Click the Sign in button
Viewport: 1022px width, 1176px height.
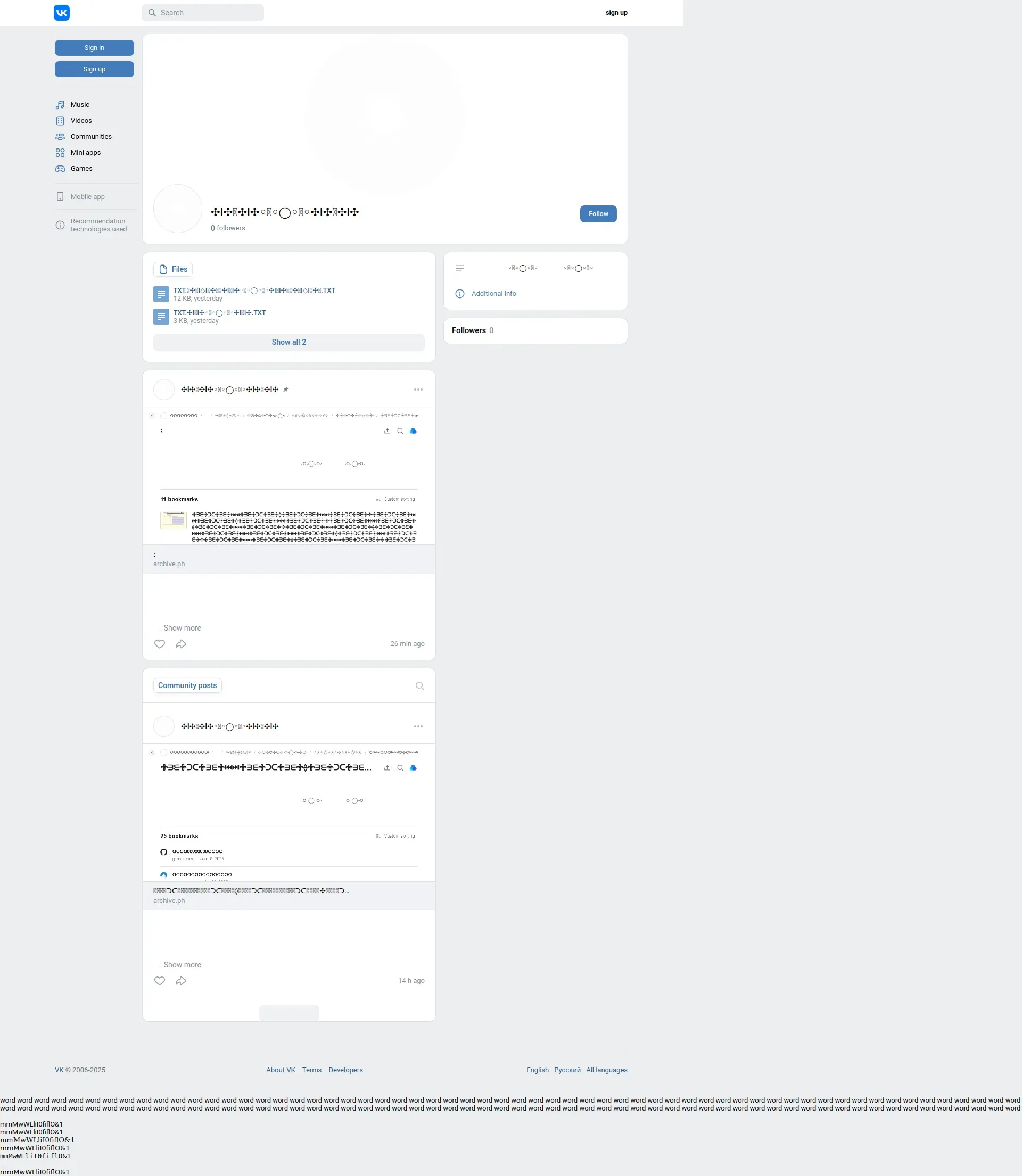[94, 48]
